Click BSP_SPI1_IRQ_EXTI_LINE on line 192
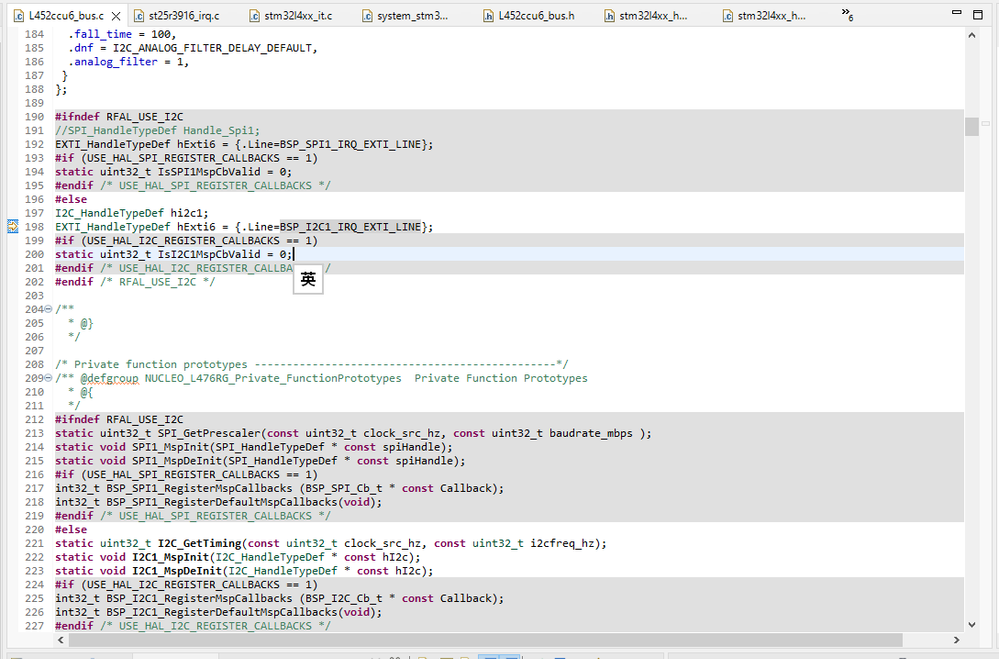This screenshot has height=659, width=999. tap(350, 145)
